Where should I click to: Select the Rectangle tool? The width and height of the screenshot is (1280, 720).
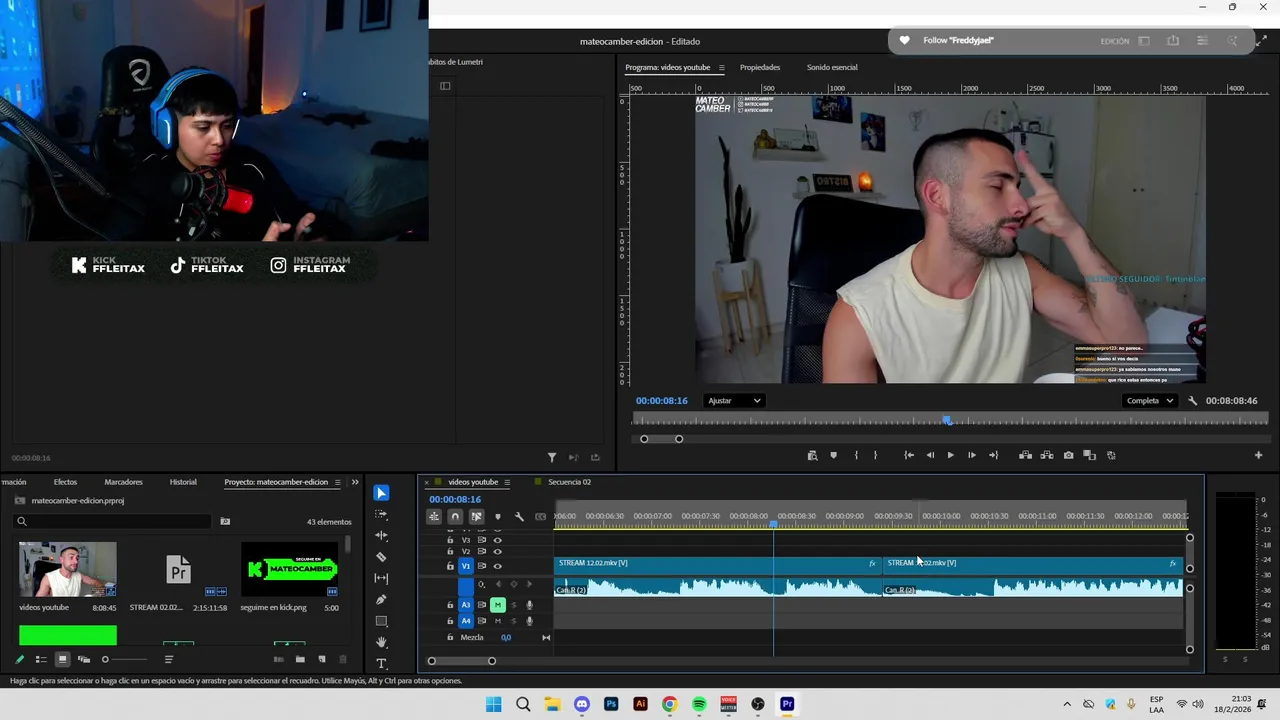pyautogui.click(x=381, y=621)
